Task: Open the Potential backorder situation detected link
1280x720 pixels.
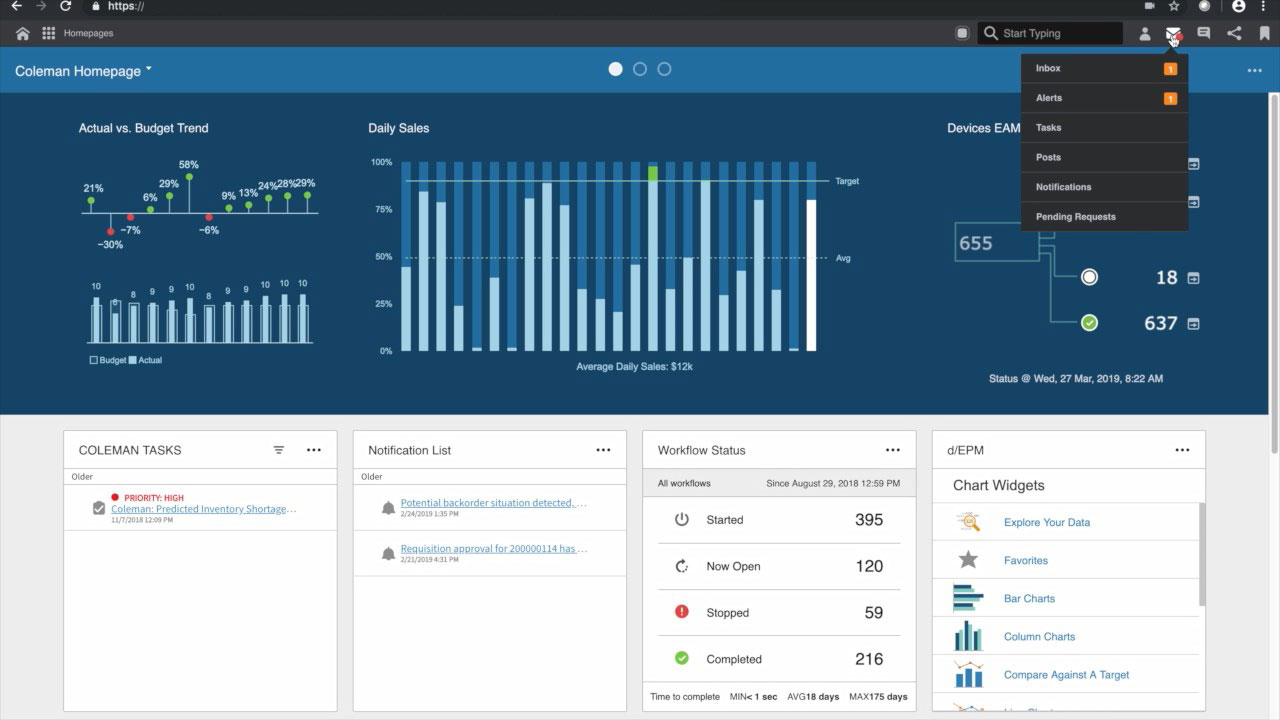Action: click(x=494, y=503)
